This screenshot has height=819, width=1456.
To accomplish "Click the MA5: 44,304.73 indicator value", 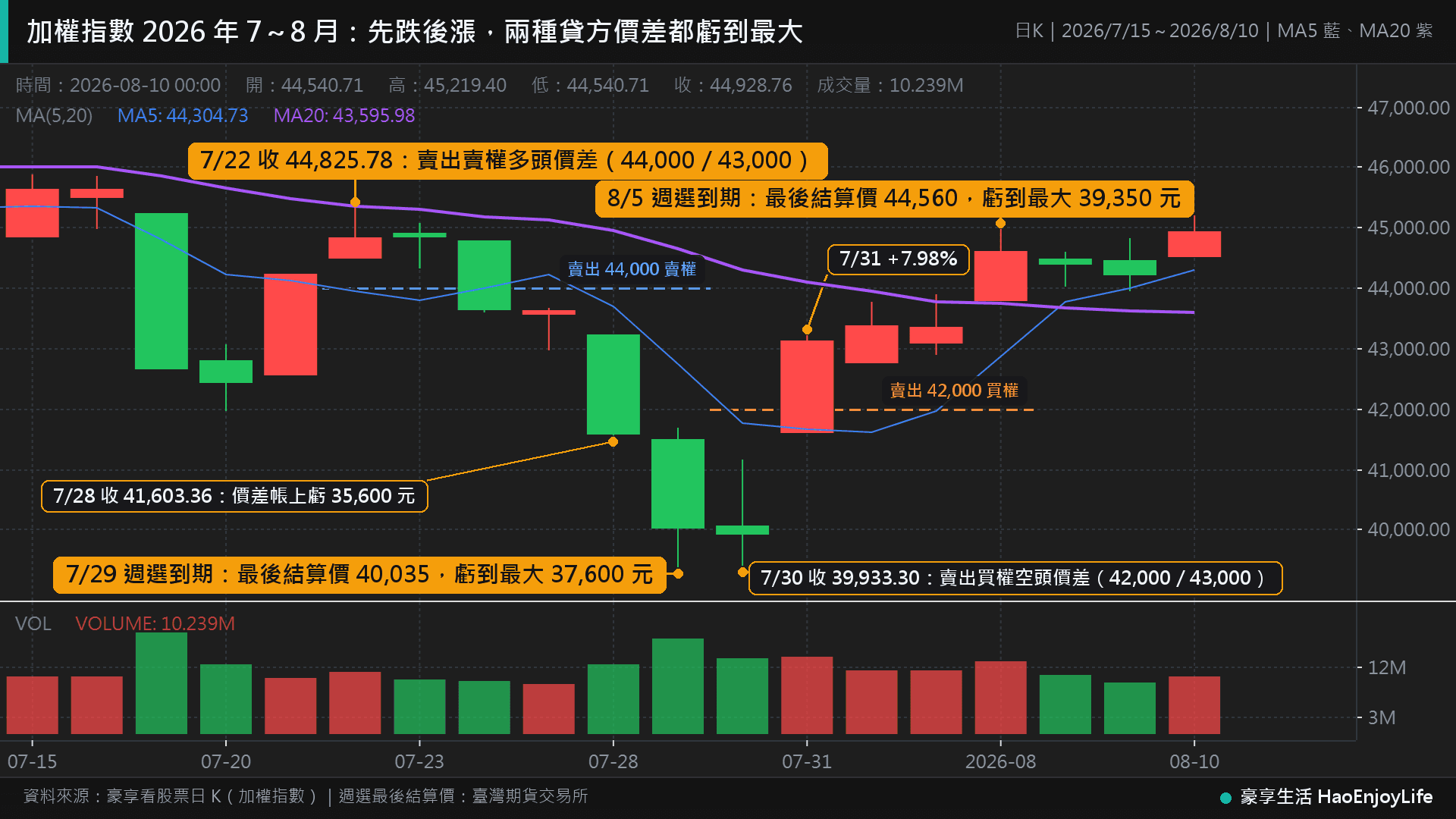I will [x=183, y=115].
